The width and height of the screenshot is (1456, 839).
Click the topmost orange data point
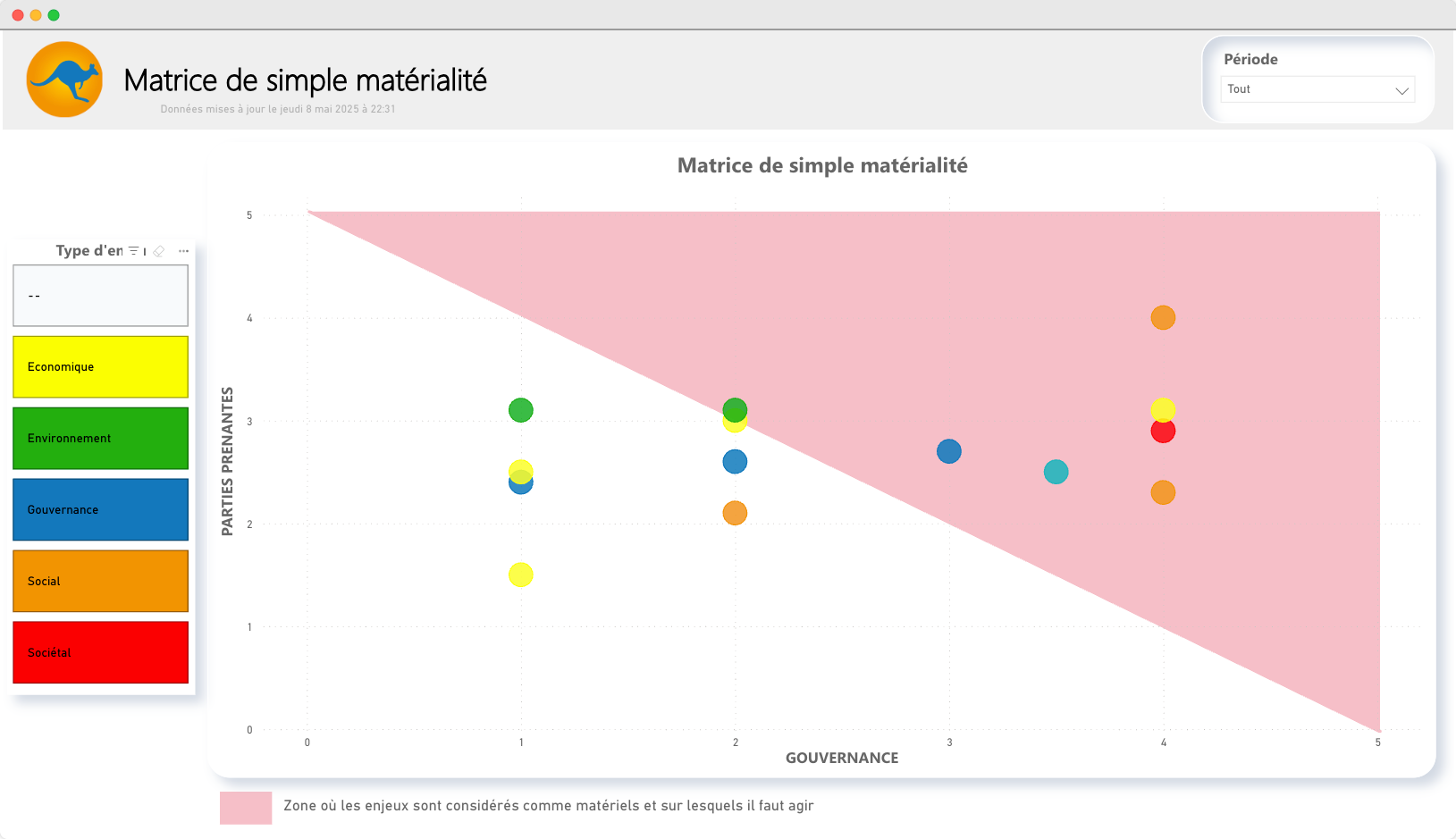click(1163, 317)
